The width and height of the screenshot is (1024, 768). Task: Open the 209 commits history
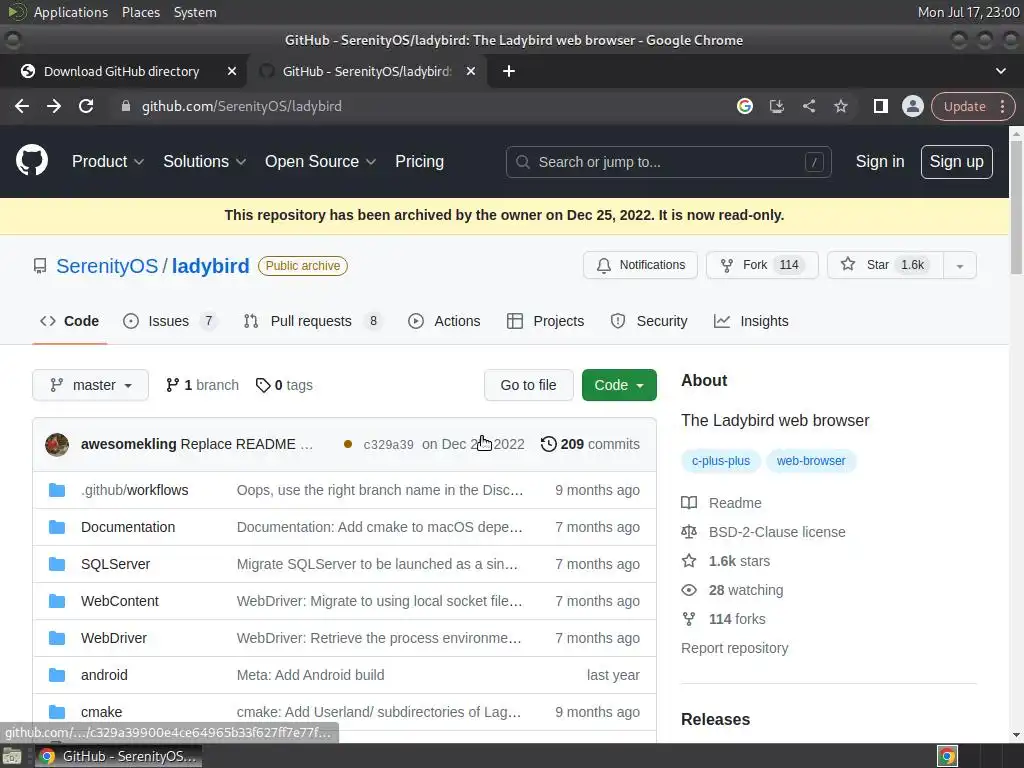pos(590,444)
